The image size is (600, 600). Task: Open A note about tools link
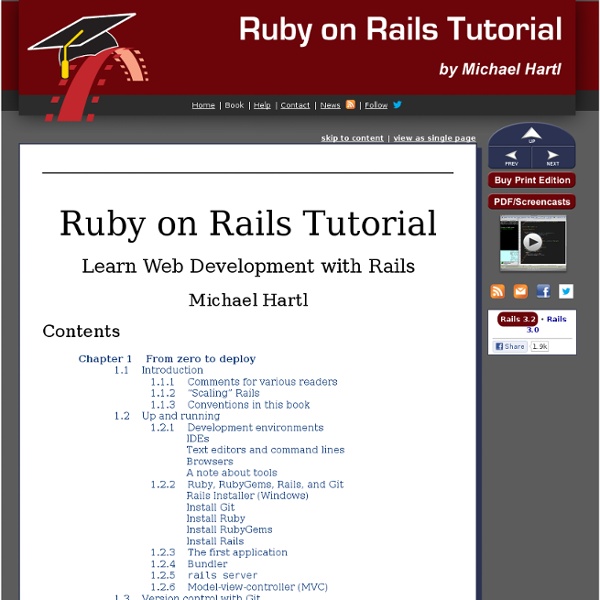(x=232, y=473)
